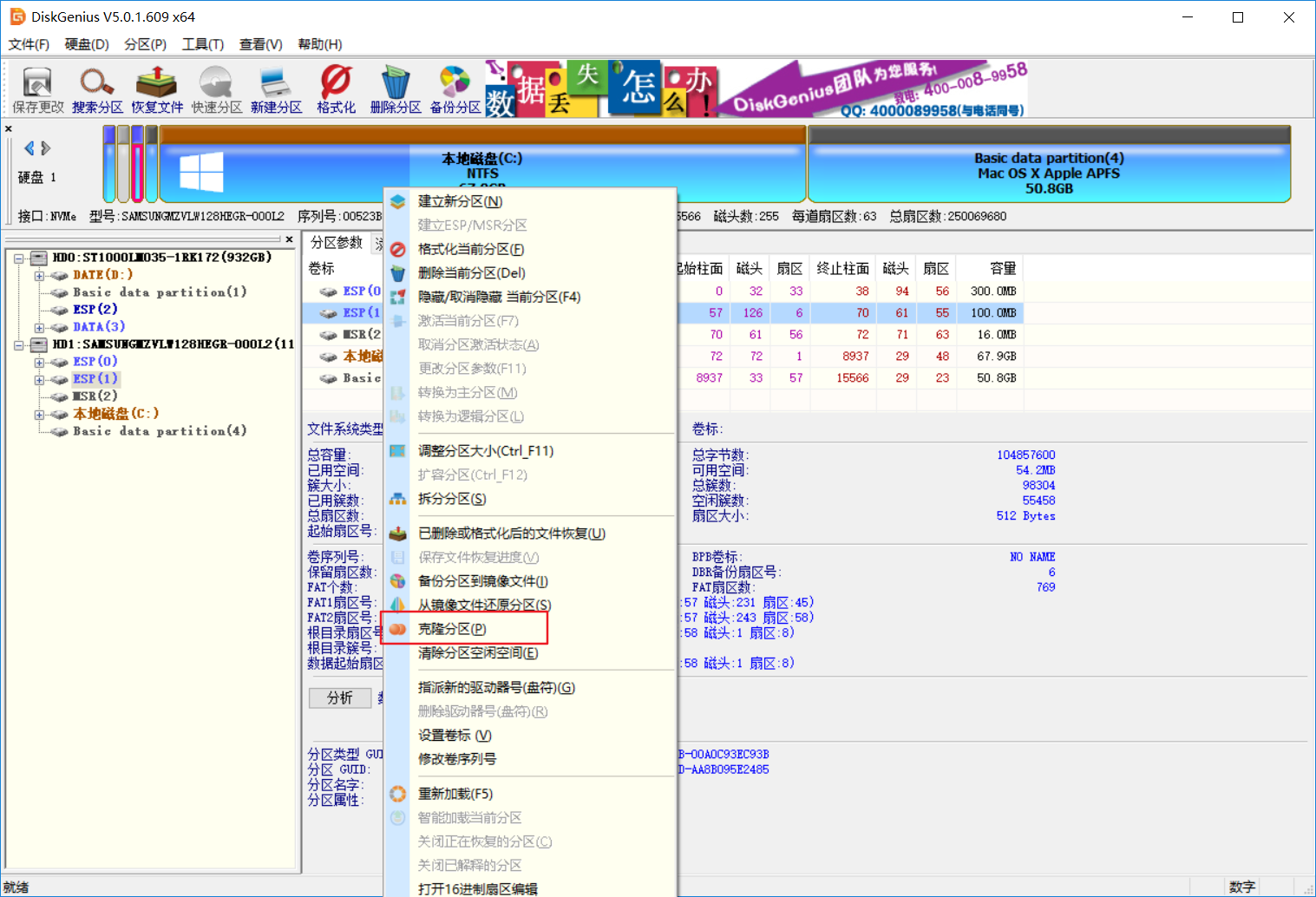Choose 克隆分区(P) from the context menu
The height and width of the screenshot is (897, 1316).
pos(452,629)
